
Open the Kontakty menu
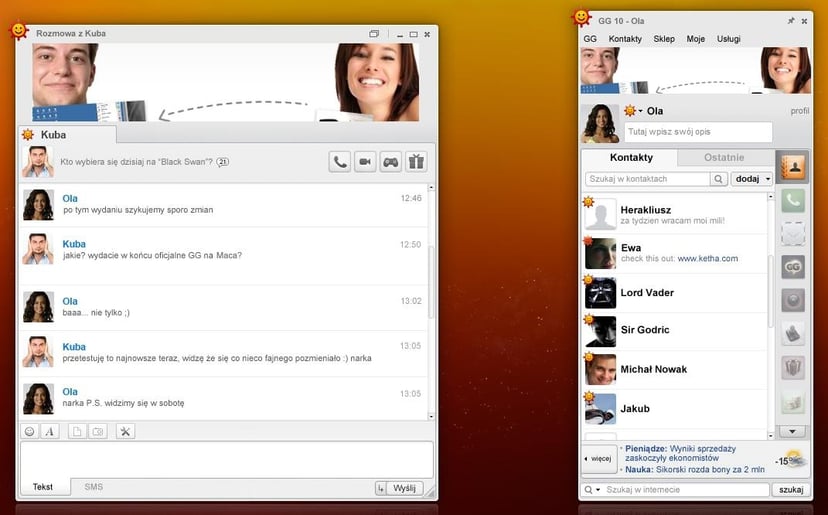point(625,39)
